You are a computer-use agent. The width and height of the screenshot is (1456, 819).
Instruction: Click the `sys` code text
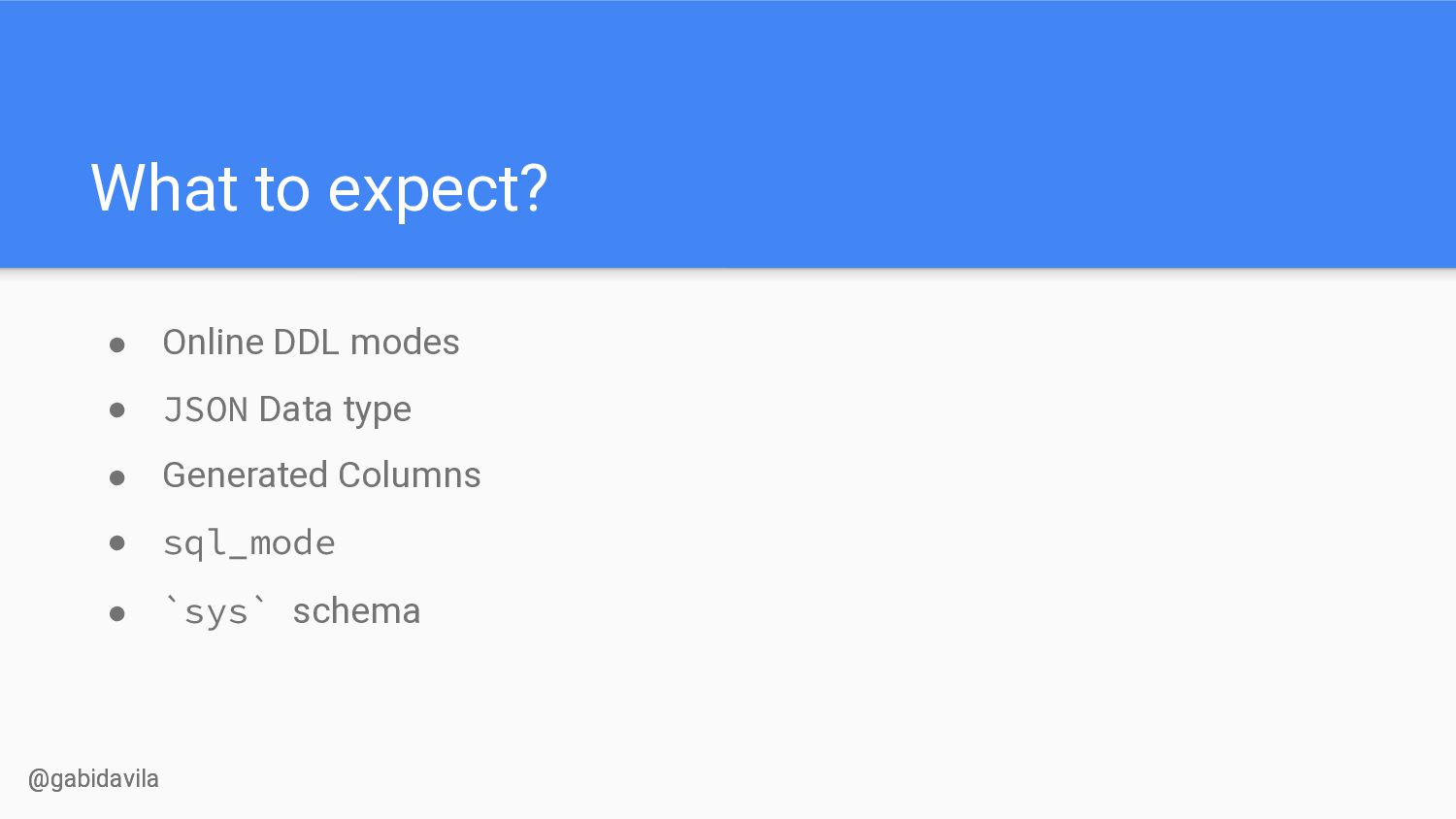pos(215,612)
